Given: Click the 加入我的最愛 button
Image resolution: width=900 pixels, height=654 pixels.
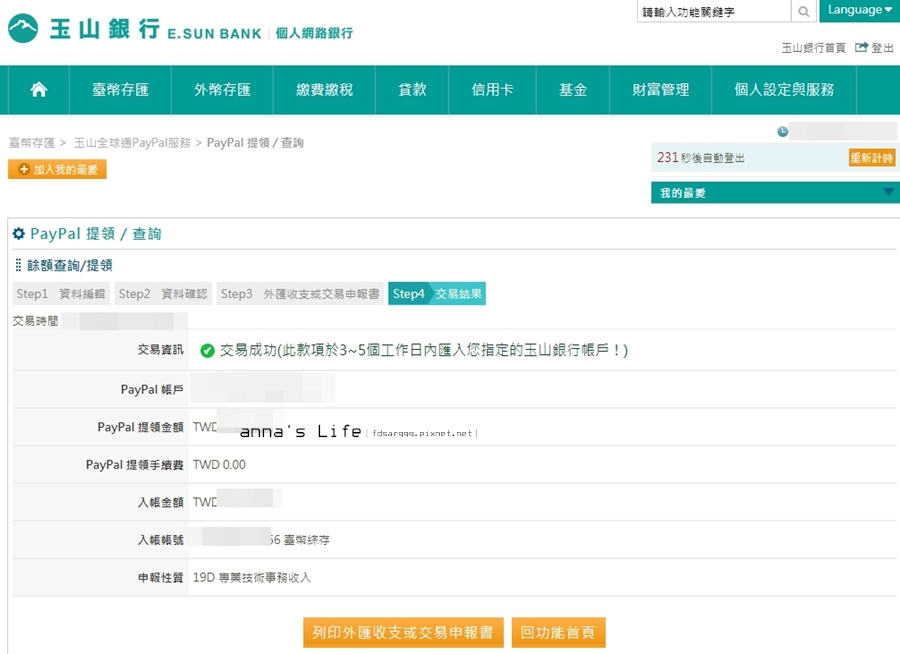Looking at the screenshot, I should 57,169.
